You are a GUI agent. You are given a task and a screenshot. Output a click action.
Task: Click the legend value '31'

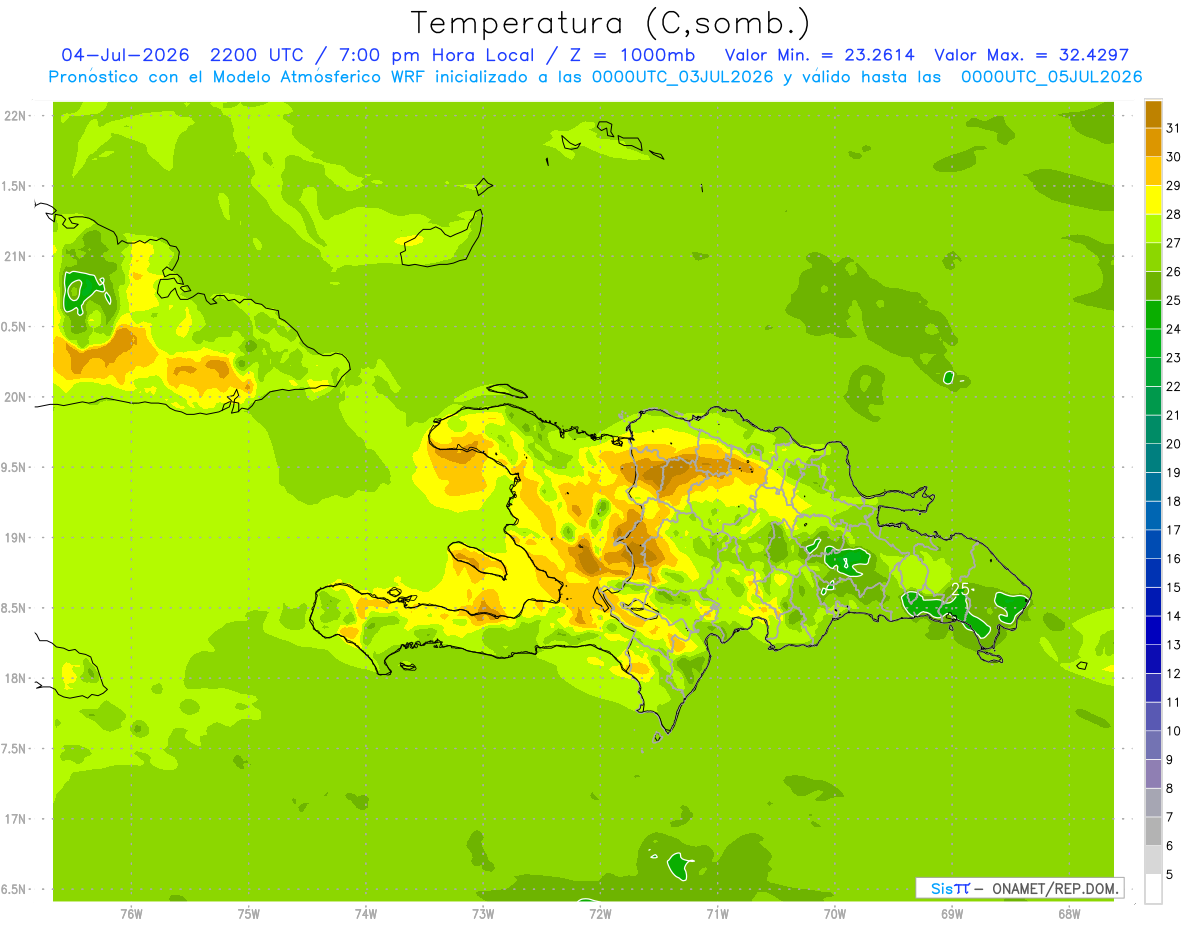click(1173, 128)
